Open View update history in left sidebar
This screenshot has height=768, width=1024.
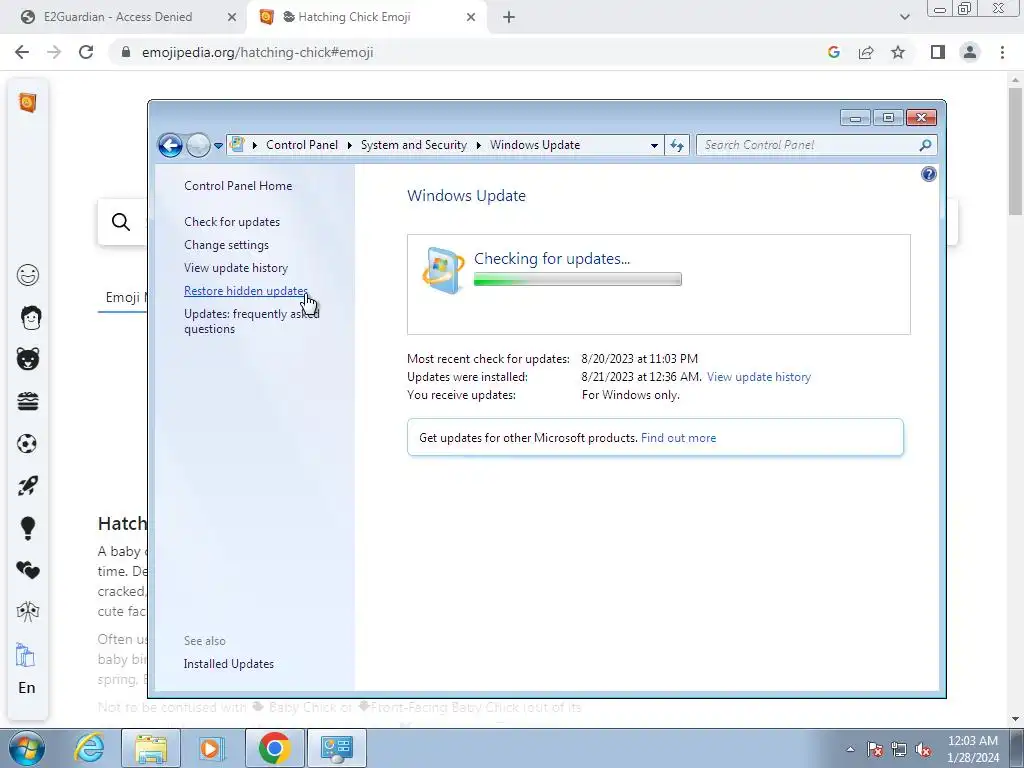[x=236, y=268]
